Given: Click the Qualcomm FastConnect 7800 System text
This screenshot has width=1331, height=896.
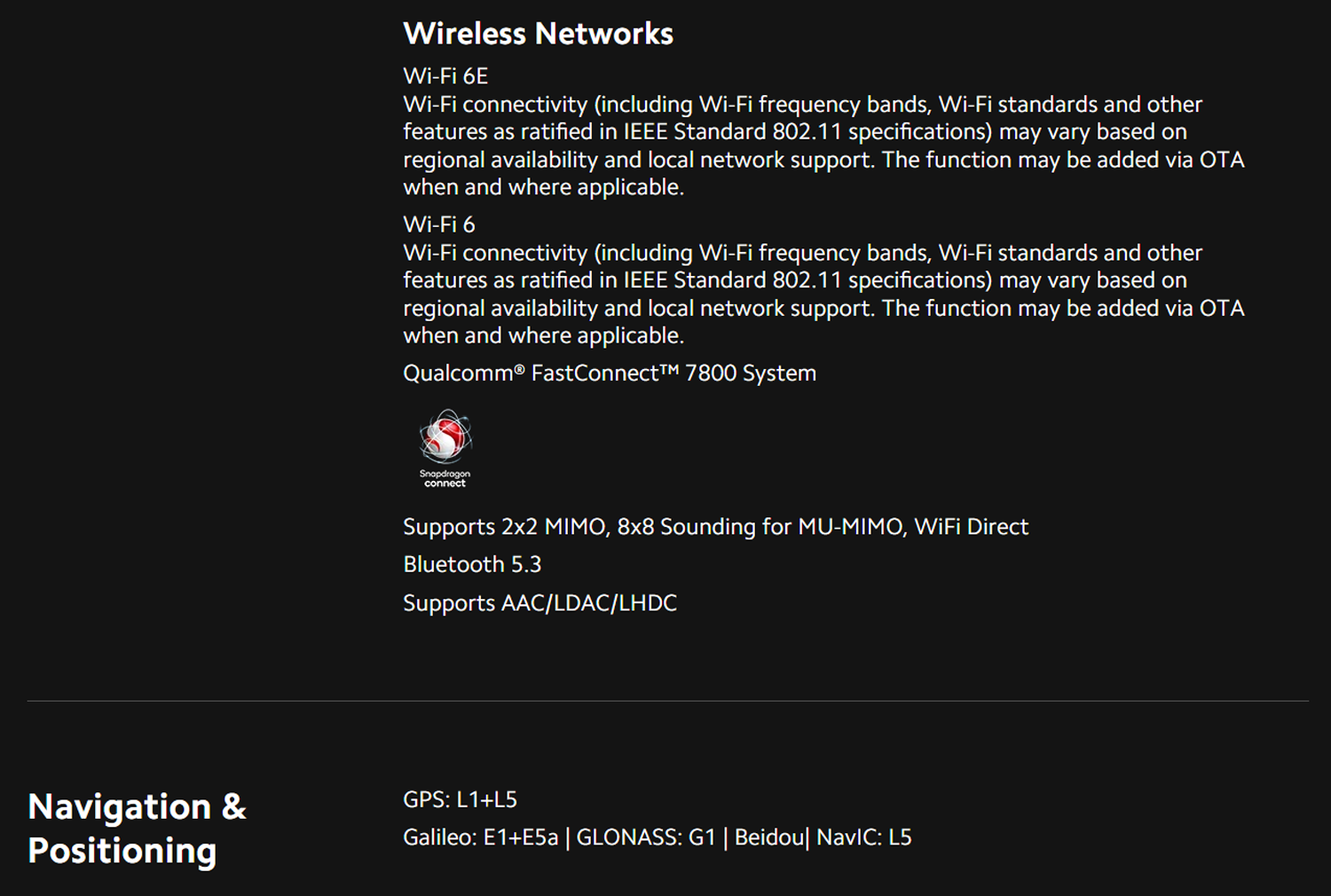Looking at the screenshot, I should (610, 373).
